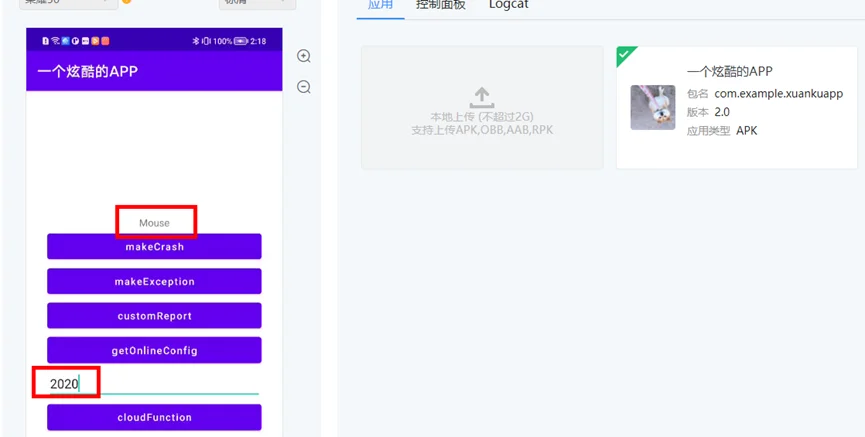865x437 pixels.
Task: Click the Wi-Fi status icon
Action: click(56, 41)
